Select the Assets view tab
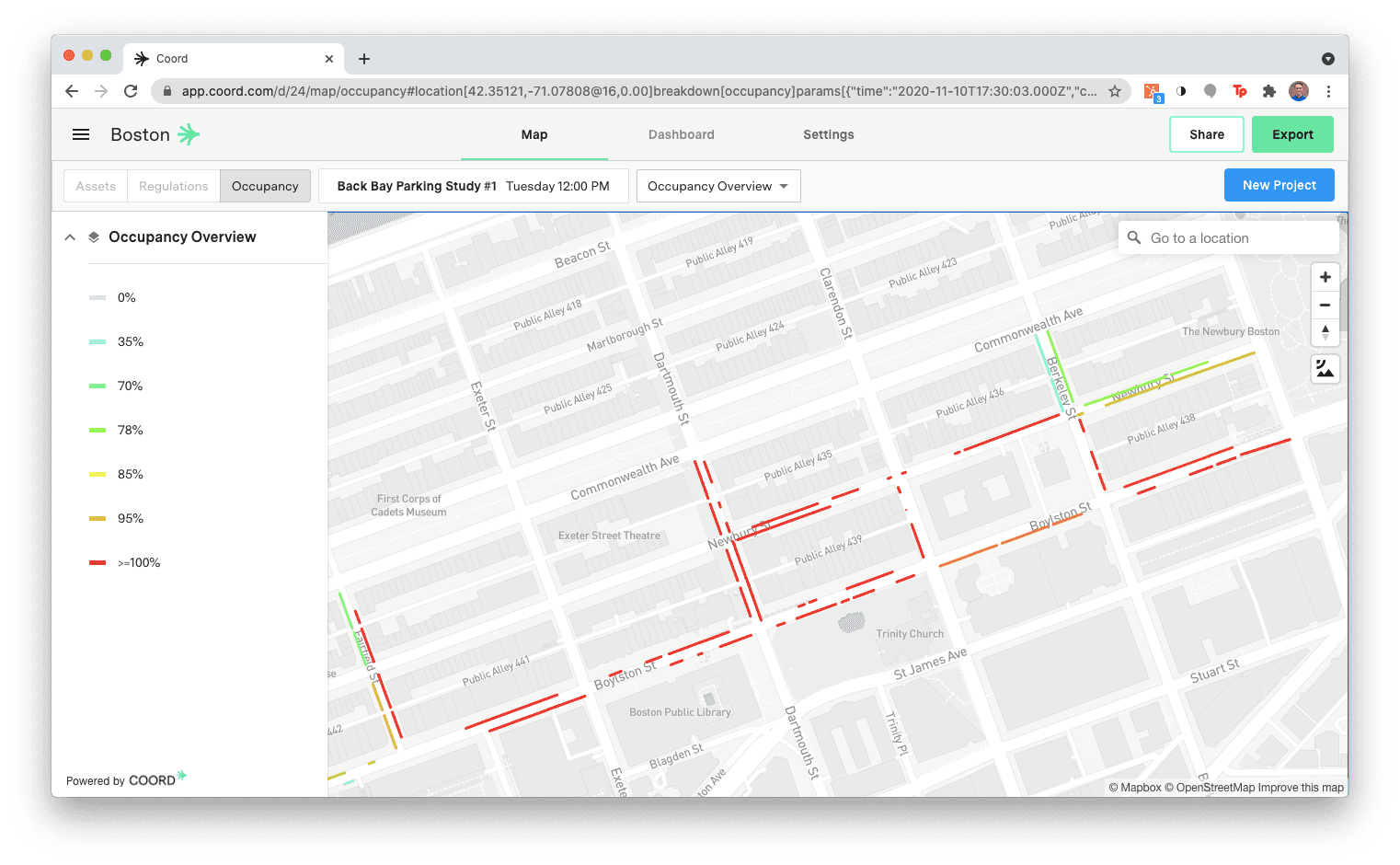The height and width of the screenshot is (865, 1400). (96, 186)
